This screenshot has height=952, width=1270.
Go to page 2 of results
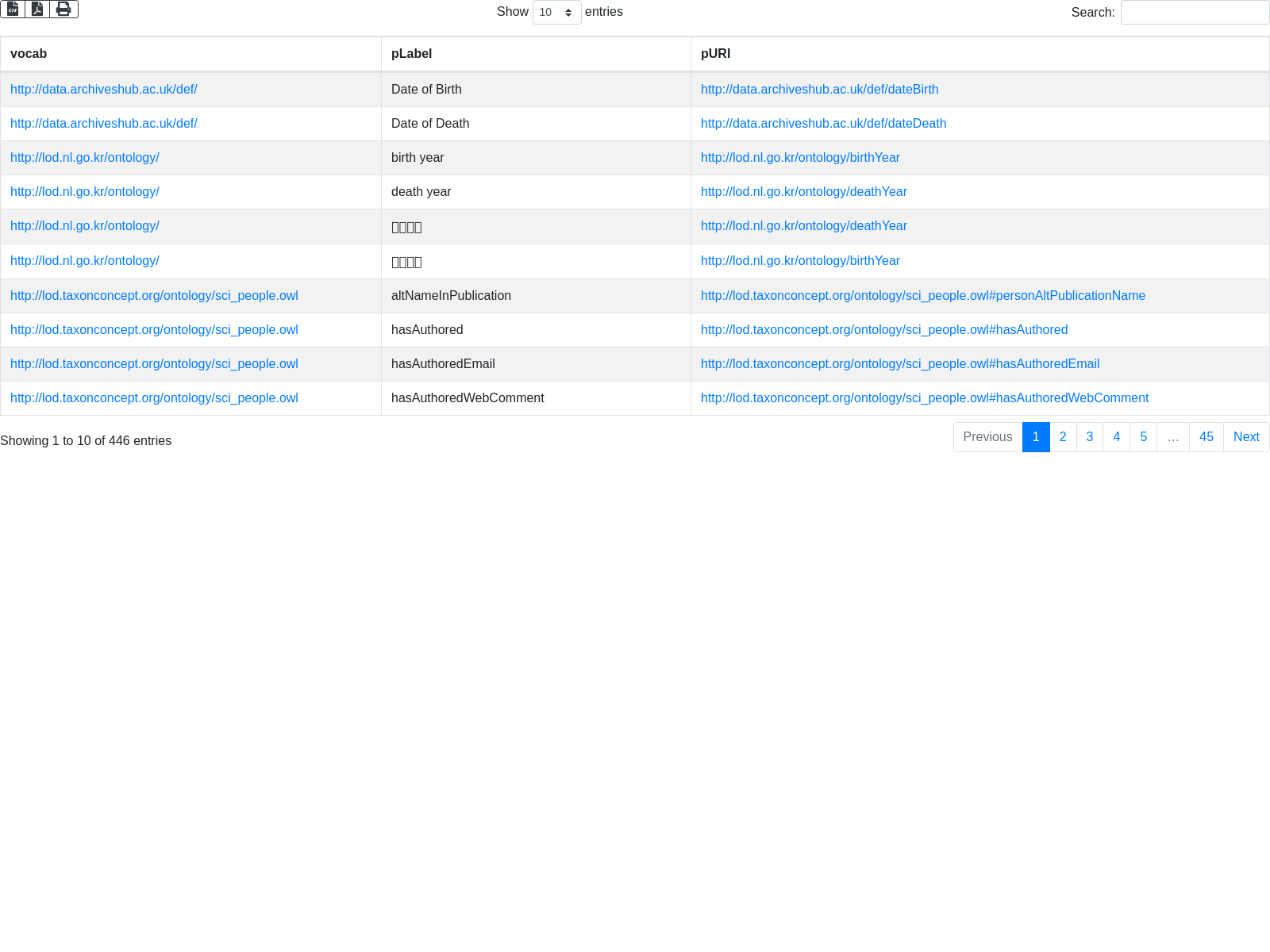pyautogui.click(x=1063, y=437)
